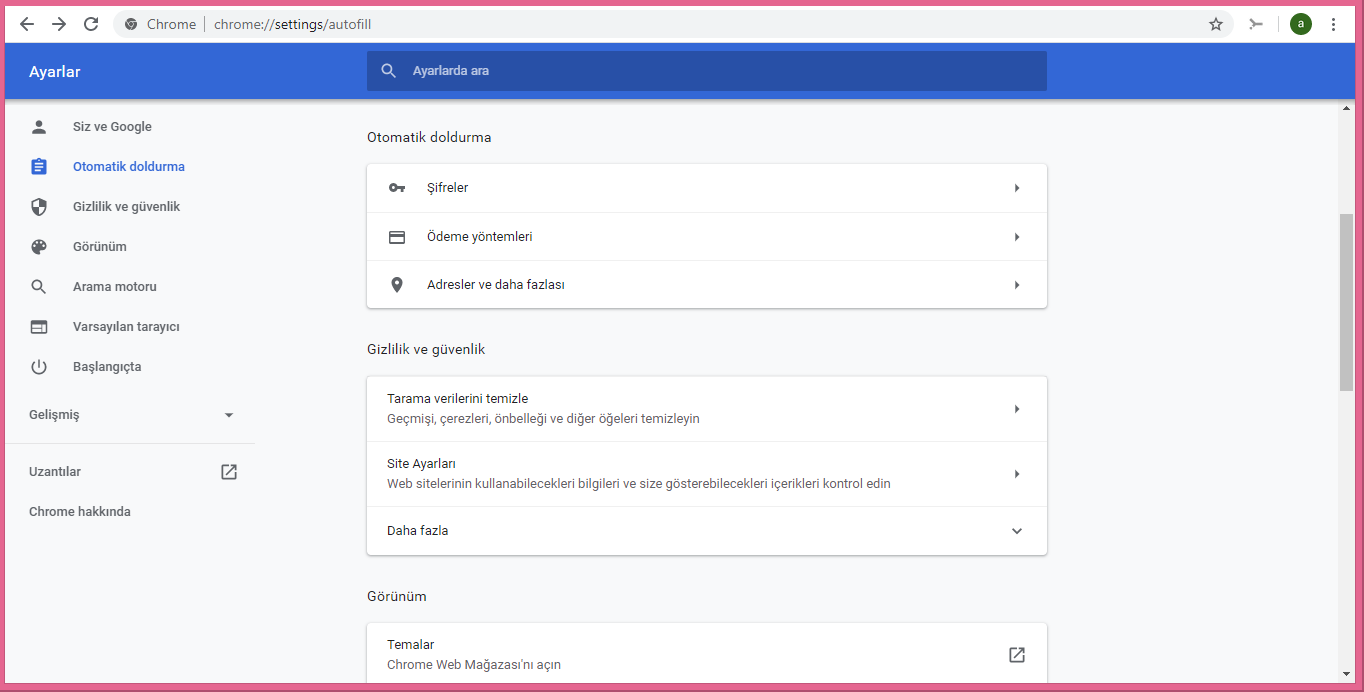
Task: Click the Görünüm palette icon in sidebar
Action: click(38, 246)
